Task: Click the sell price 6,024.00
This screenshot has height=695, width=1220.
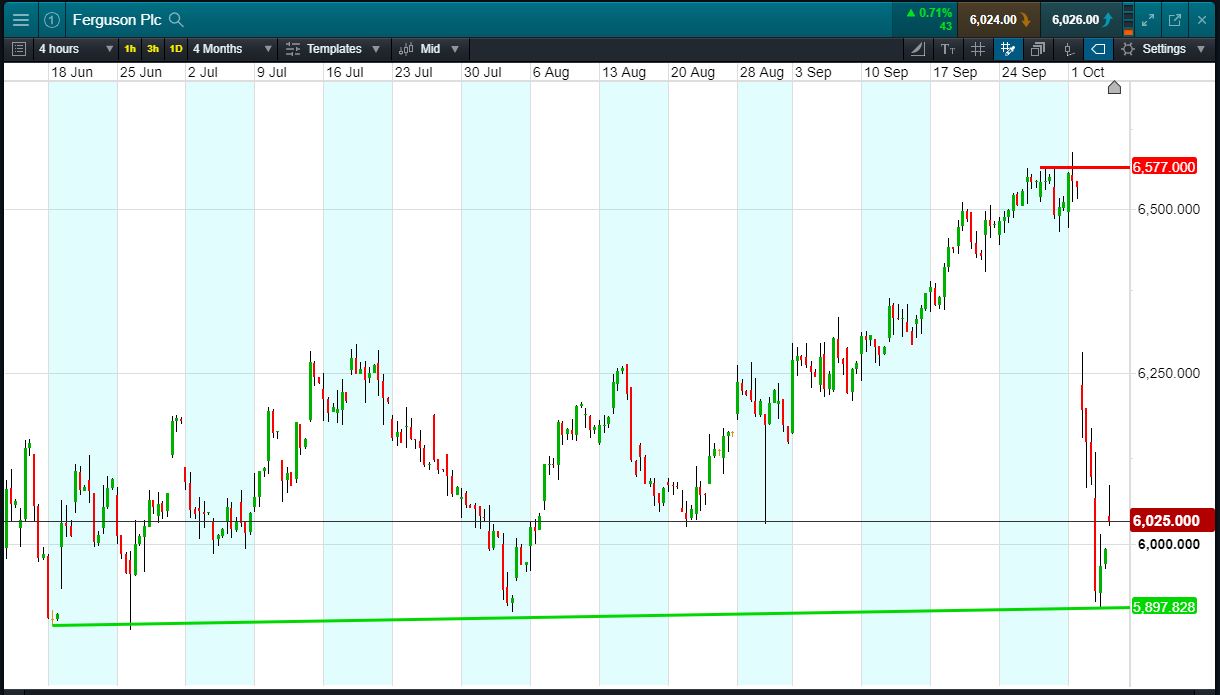Action: [x=998, y=19]
